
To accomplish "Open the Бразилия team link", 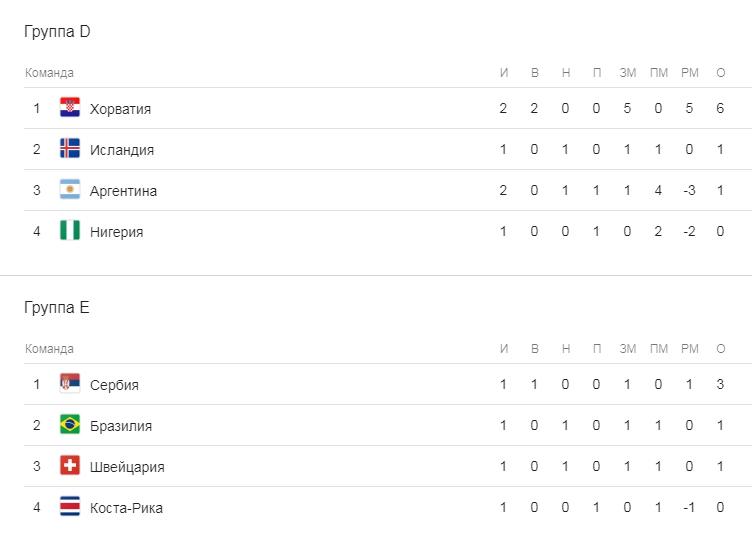I will point(121,426).
